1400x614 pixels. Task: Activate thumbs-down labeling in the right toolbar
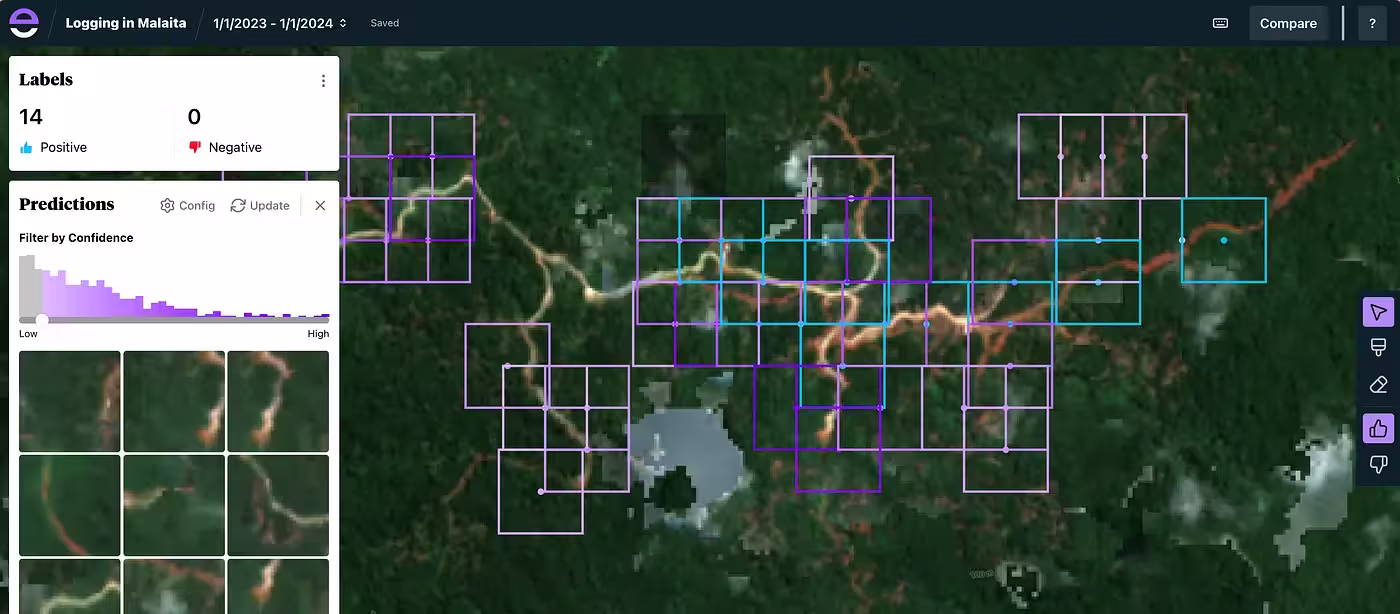point(1378,464)
